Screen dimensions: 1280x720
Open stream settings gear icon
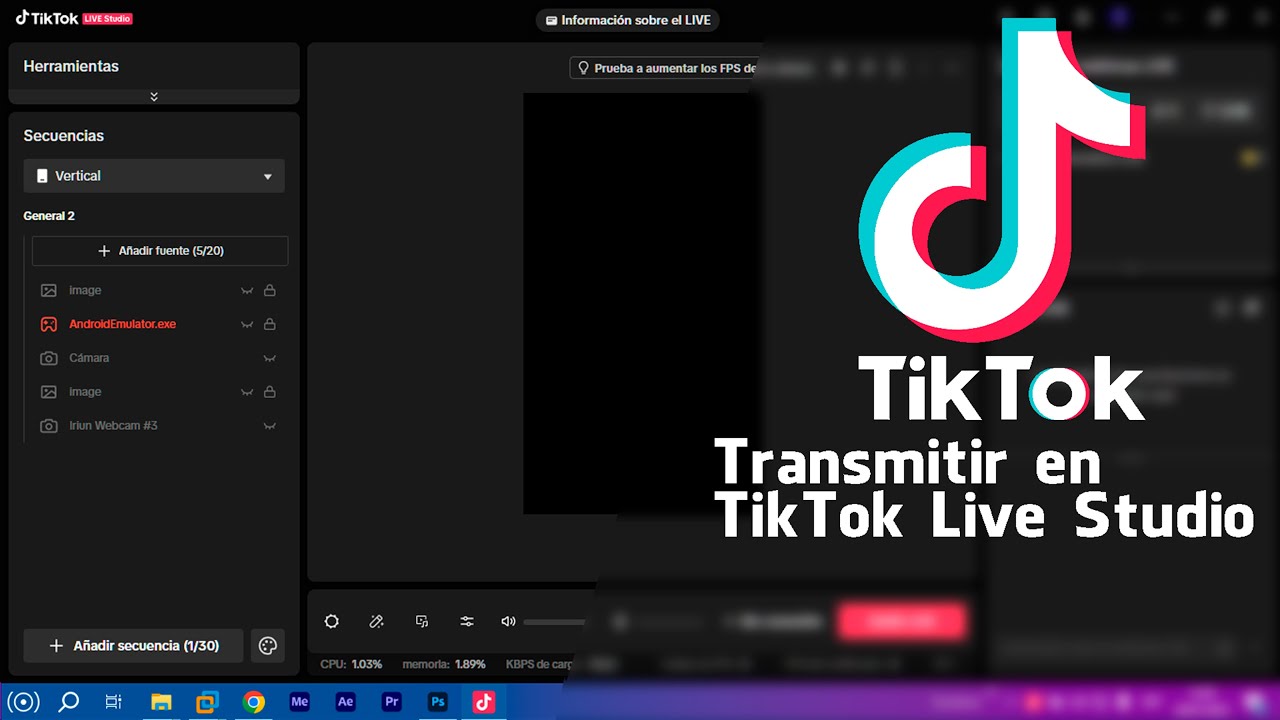click(332, 621)
